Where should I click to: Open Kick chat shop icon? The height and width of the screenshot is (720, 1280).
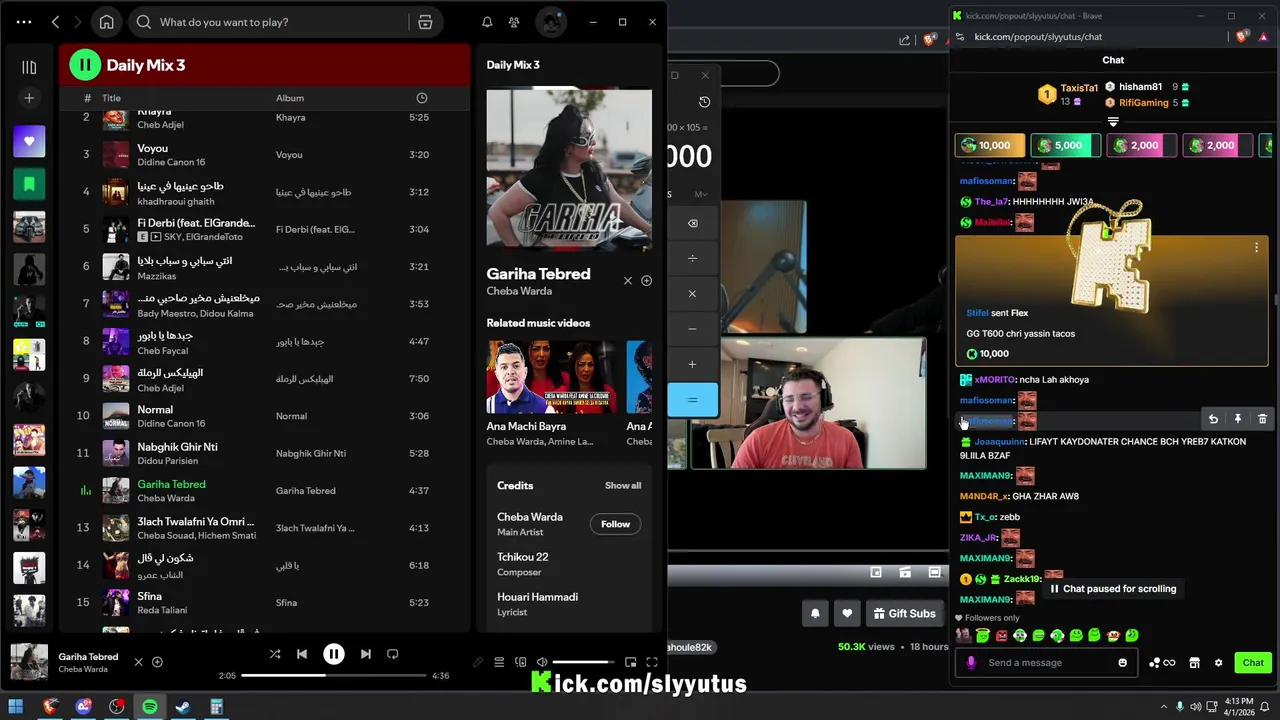(1194, 663)
